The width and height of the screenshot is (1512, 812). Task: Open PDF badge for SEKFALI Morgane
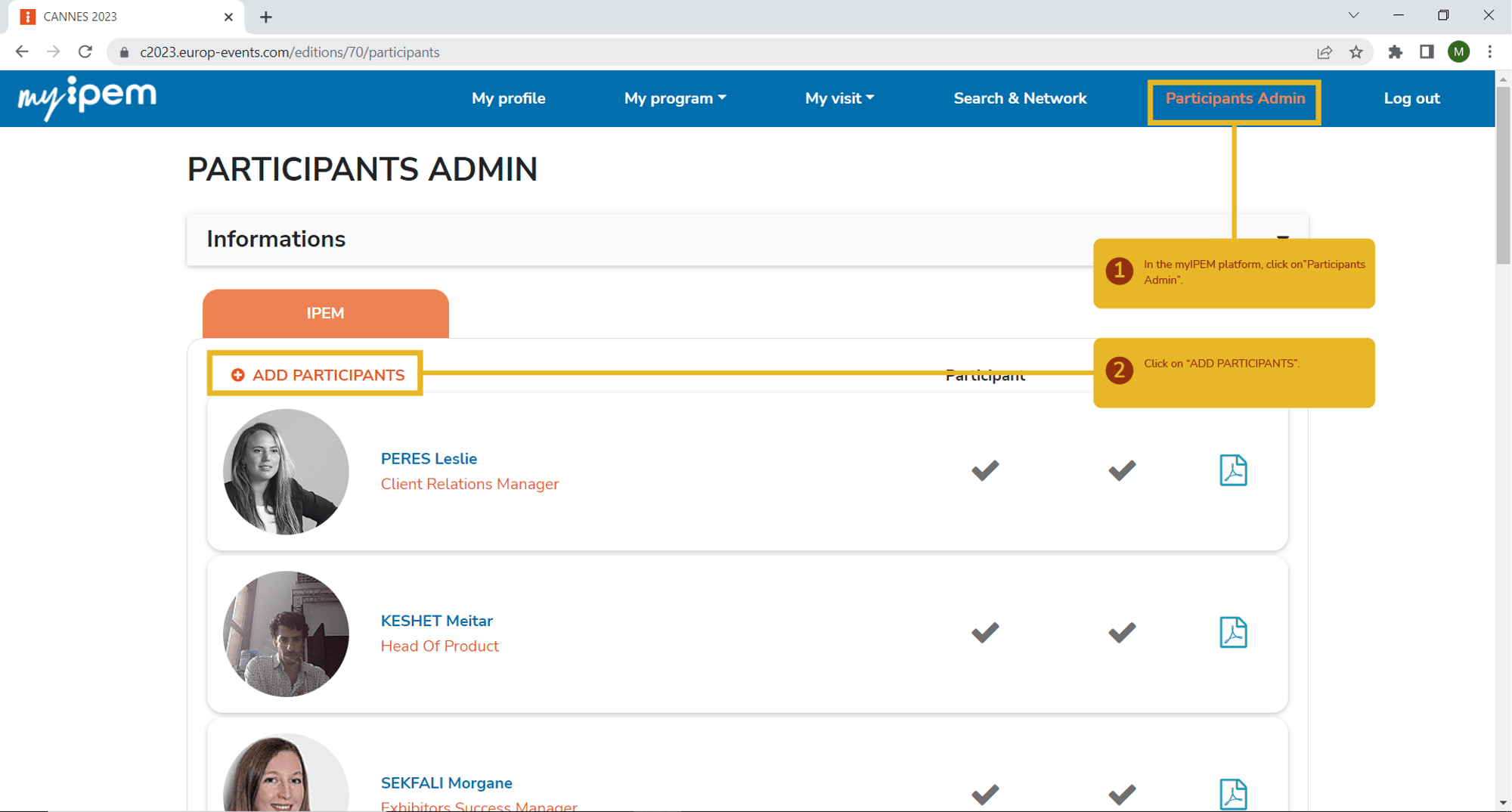pyautogui.click(x=1233, y=794)
